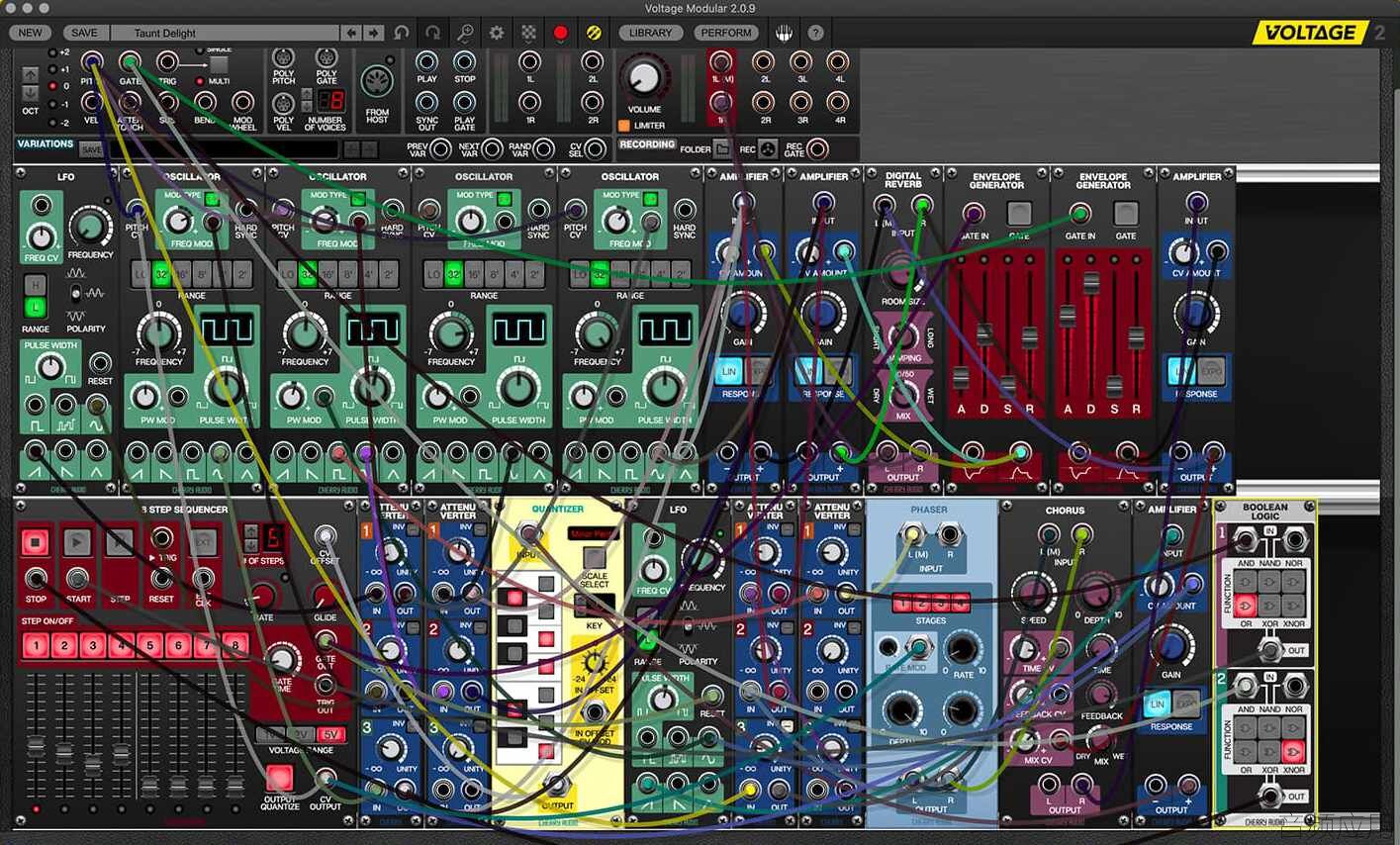Click the EXT CLK button on sequencer

203,541
